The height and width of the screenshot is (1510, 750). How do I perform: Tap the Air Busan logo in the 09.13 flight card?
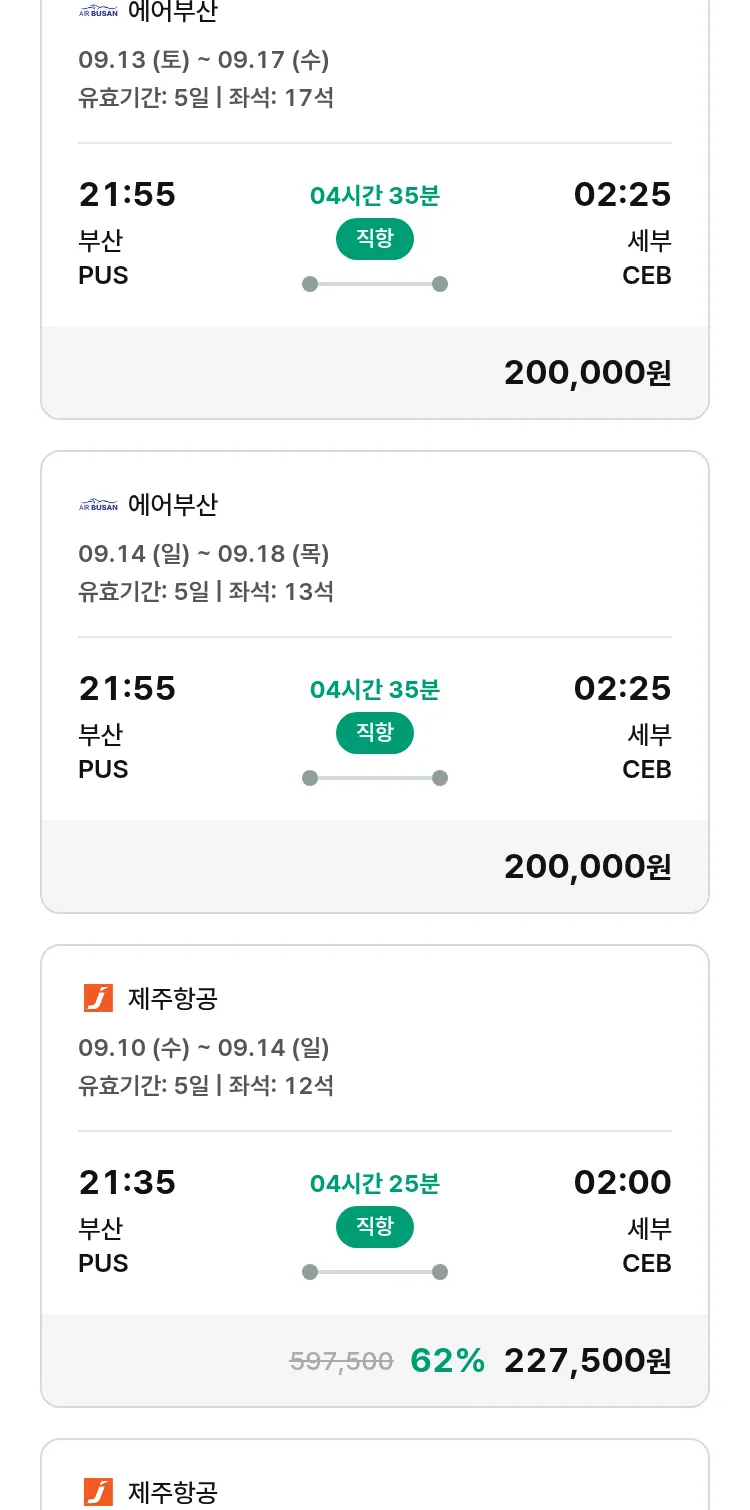[98, 13]
